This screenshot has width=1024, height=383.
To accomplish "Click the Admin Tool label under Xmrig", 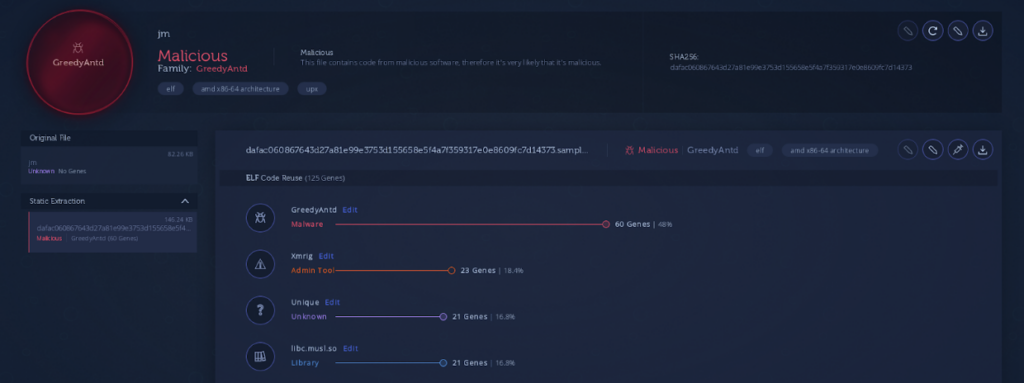I will [312, 271].
